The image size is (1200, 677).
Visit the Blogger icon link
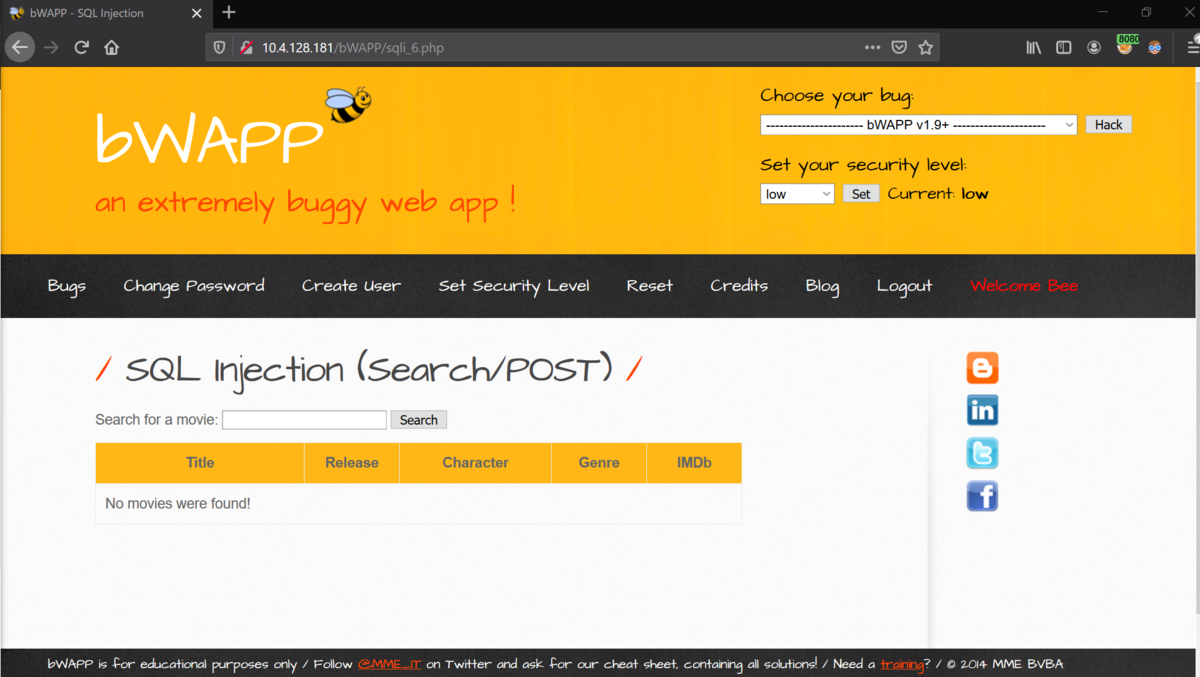(x=982, y=368)
